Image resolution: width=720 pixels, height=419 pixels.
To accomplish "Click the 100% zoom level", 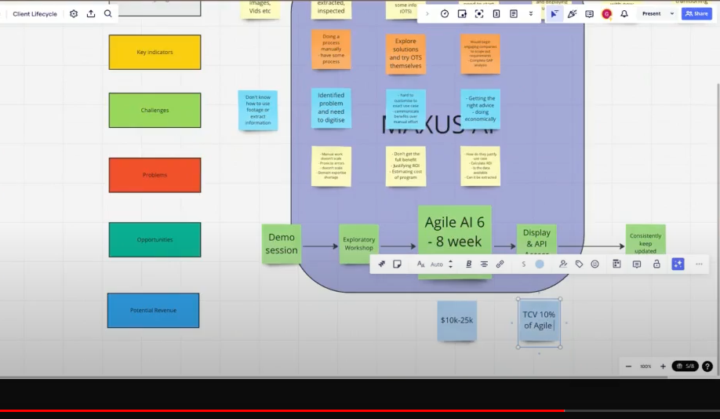I will (646, 366).
